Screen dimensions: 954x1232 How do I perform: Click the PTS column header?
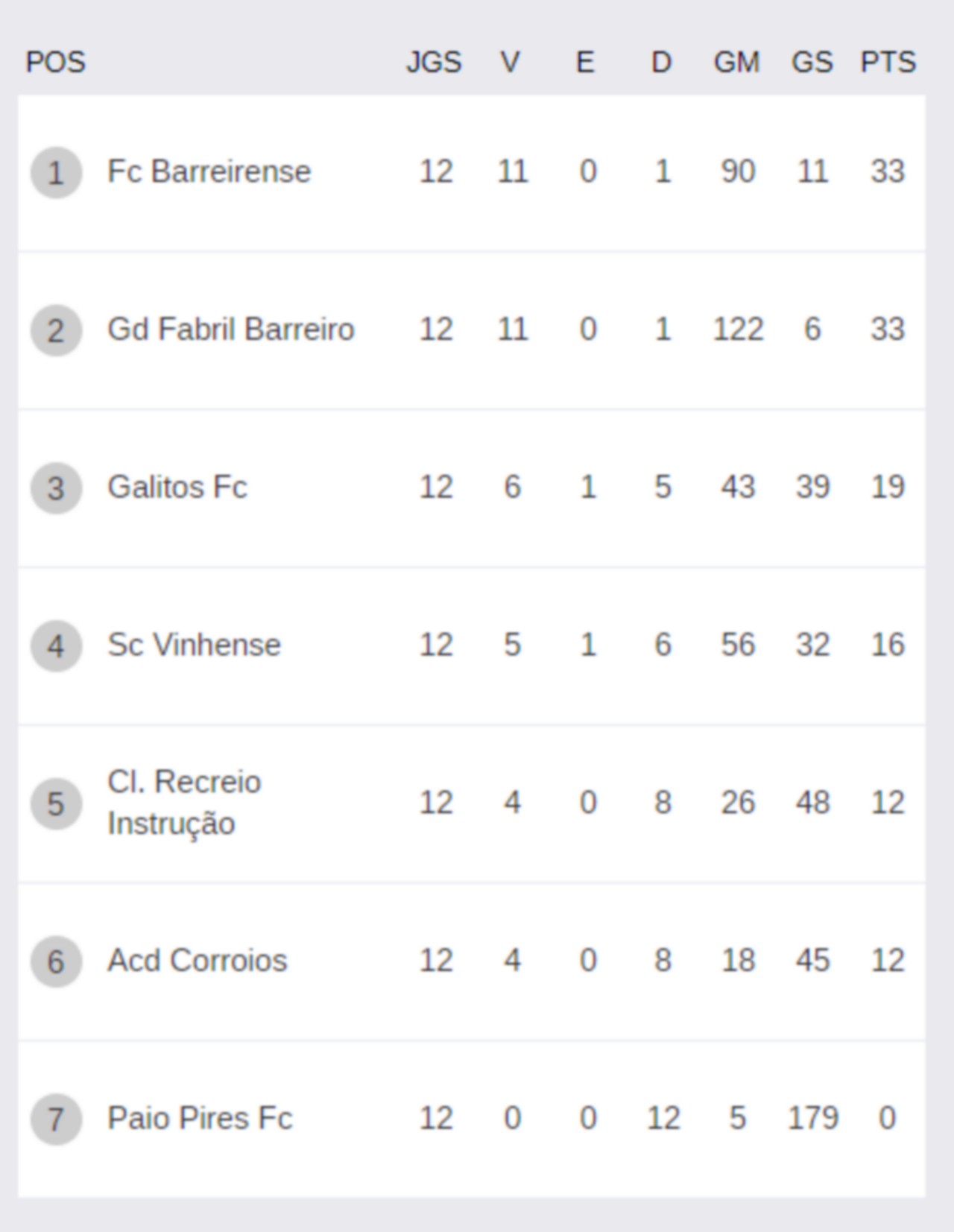coord(888,62)
